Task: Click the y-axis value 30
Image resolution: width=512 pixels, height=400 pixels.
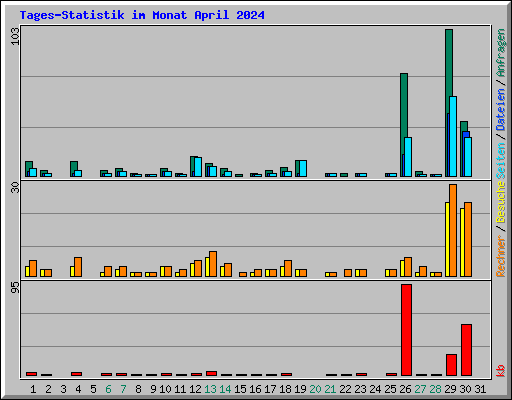Action: [15, 188]
